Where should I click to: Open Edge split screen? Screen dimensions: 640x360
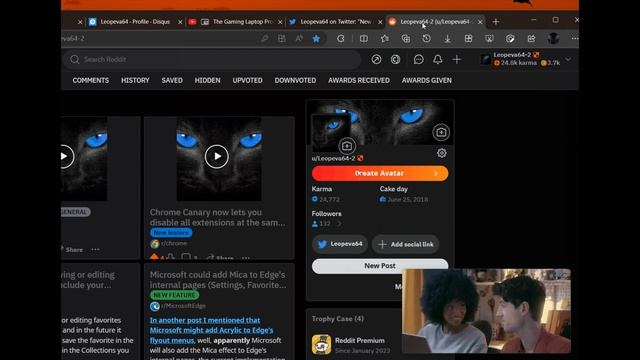363,38
